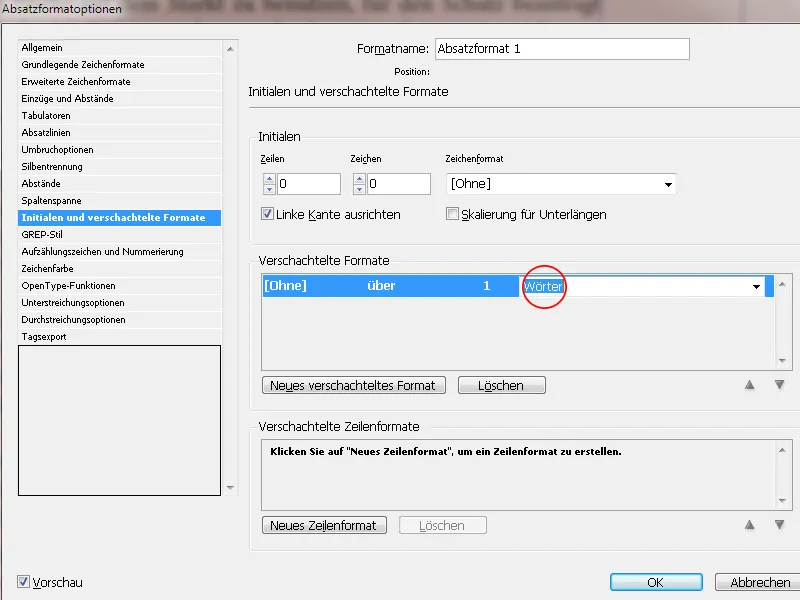The image size is (800, 600).
Task: Click the down arrow beside Verschachtelte Formate
Action: pos(780,382)
